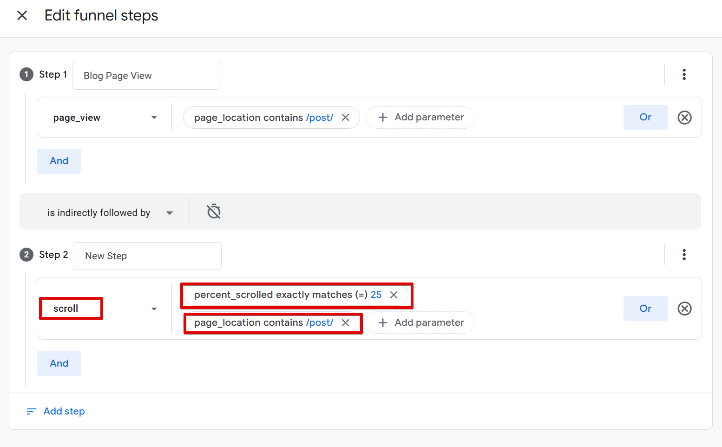Remove page_location parameter chip in Step 1
This screenshot has width=722, height=447.
[345, 117]
